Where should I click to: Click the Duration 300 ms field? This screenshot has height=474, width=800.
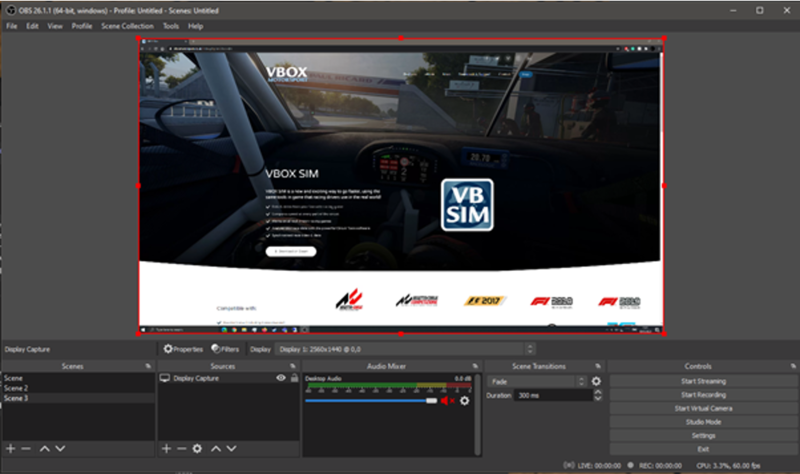[554, 395]
